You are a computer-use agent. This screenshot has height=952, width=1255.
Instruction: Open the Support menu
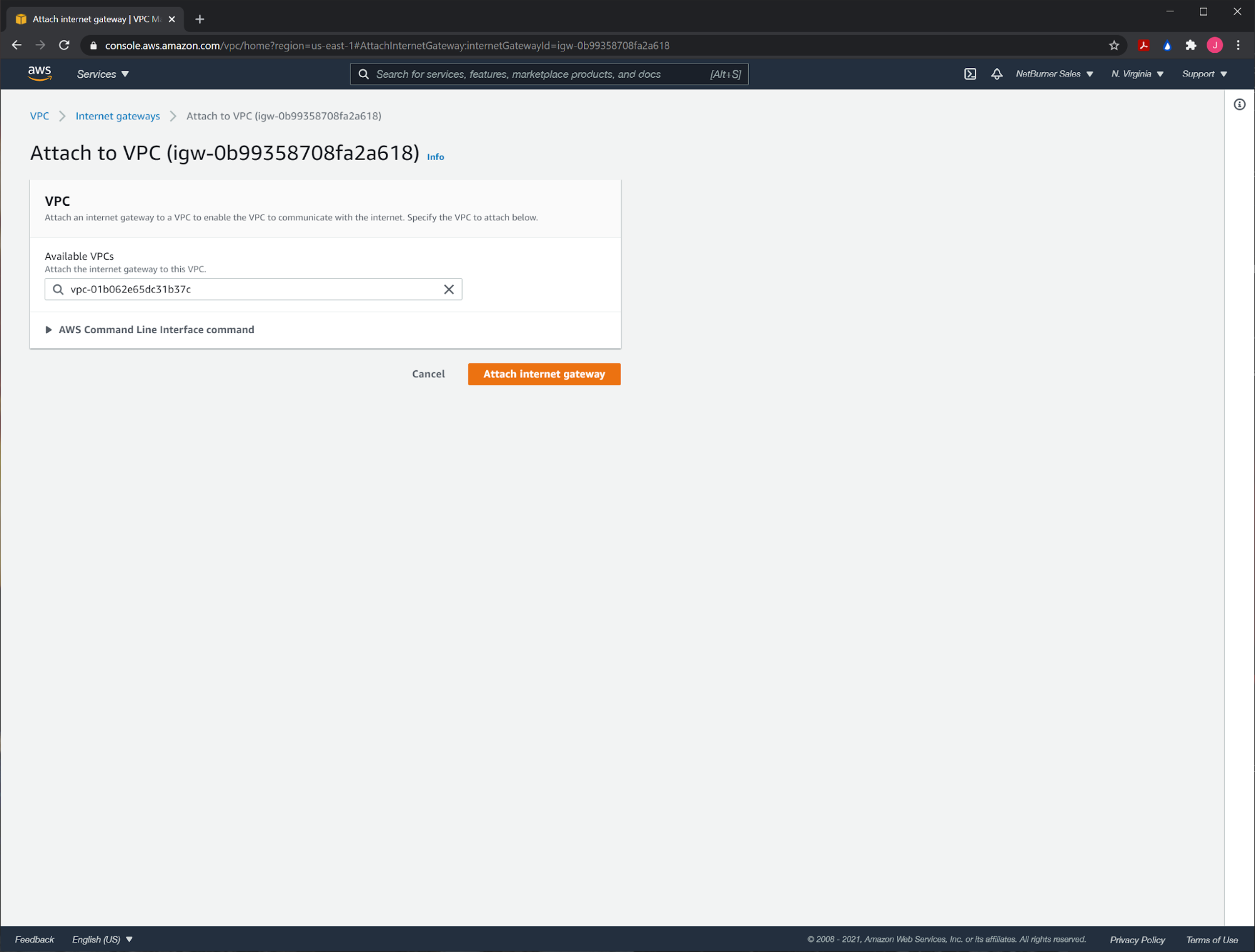pos(1204,74)
